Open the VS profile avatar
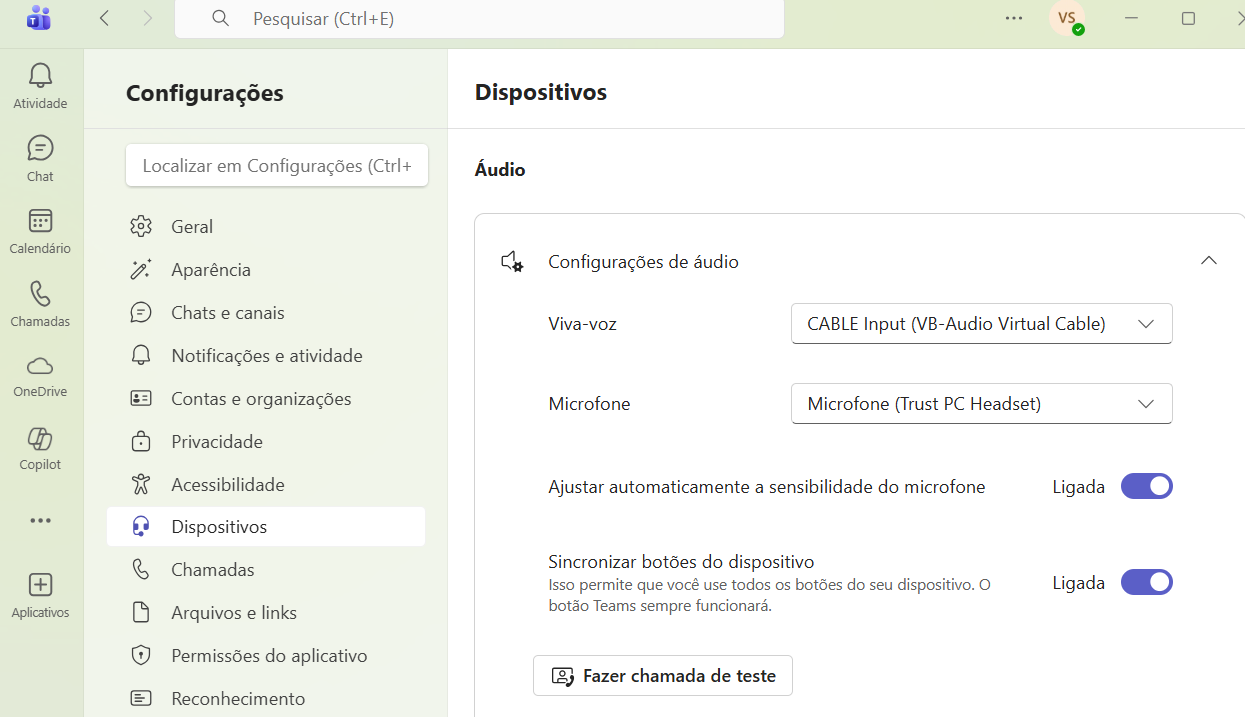This screenshot has height=717, width=1245. tap(1067, 18)
